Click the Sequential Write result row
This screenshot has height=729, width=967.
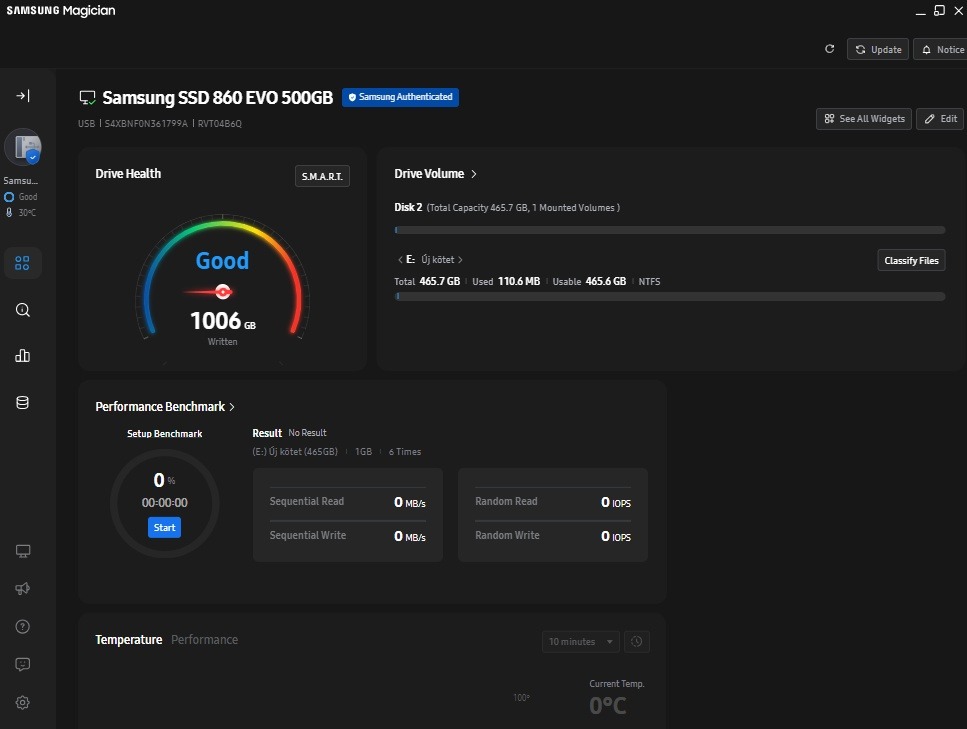[347, 536]
